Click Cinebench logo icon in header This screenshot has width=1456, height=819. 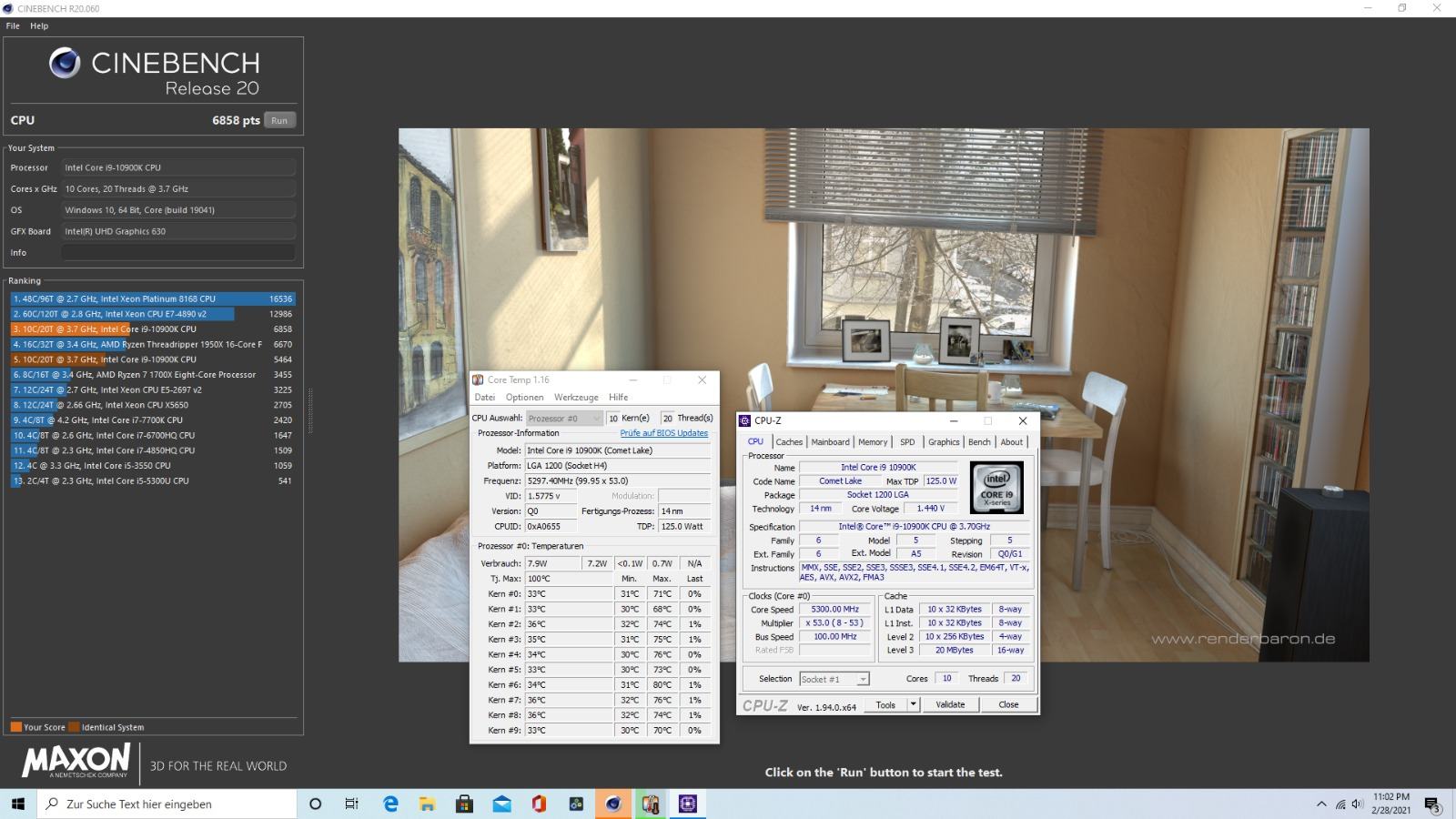pyautogui.click(x=65, y=63)
